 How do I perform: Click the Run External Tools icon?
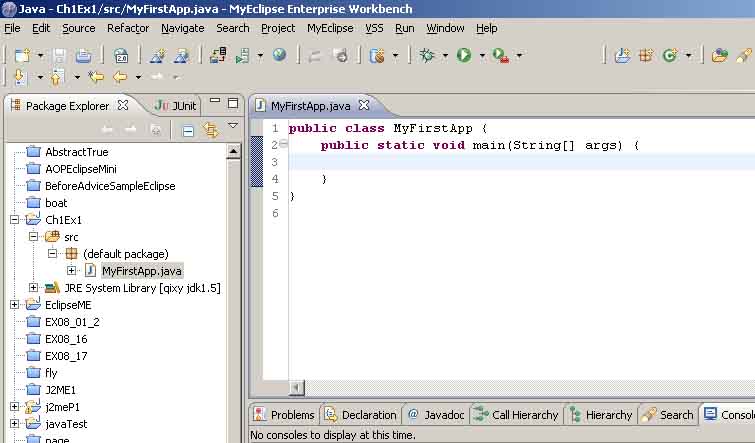(x=501, y=55)
